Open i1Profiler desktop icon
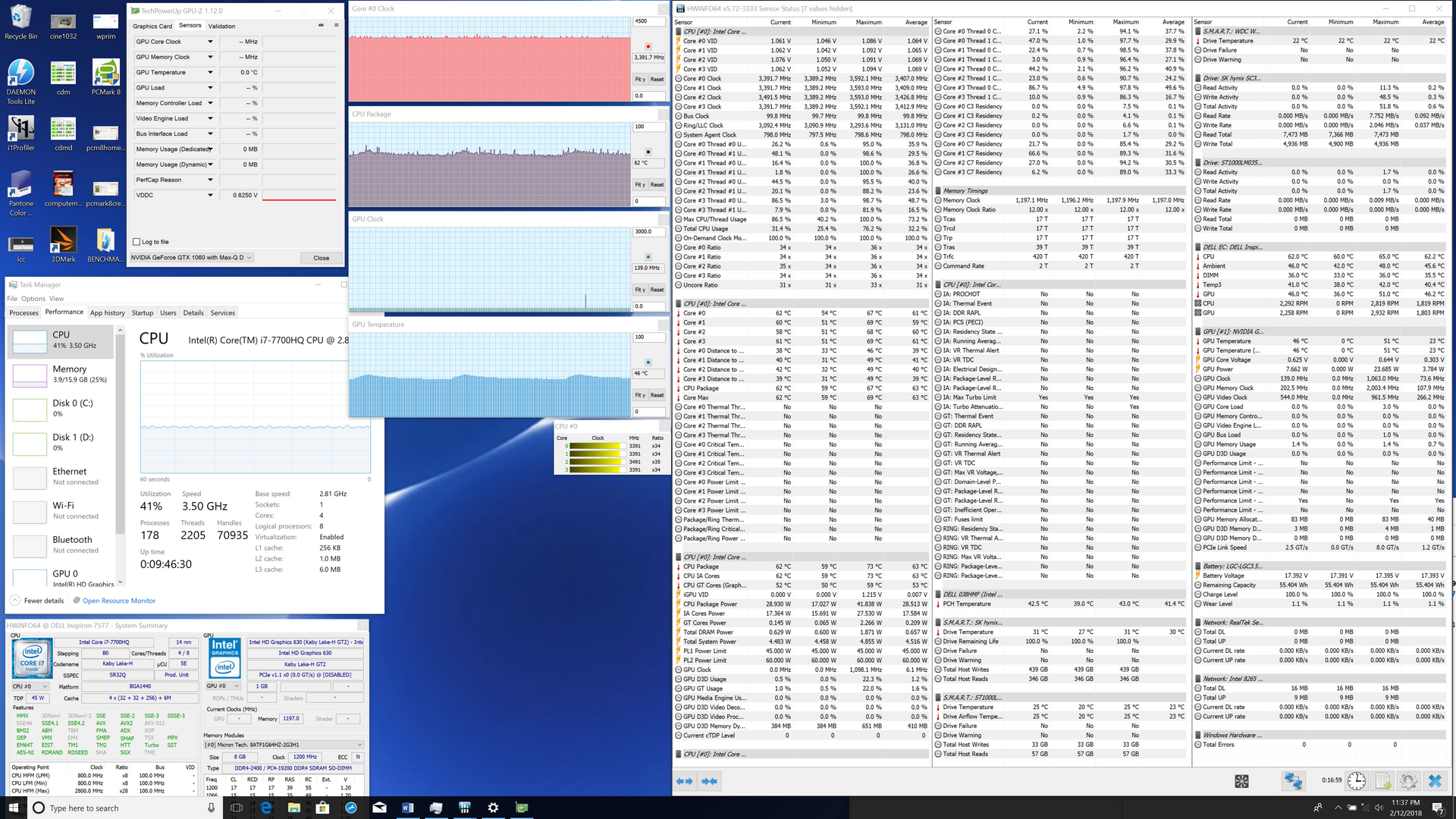 (x=21, y=133)
